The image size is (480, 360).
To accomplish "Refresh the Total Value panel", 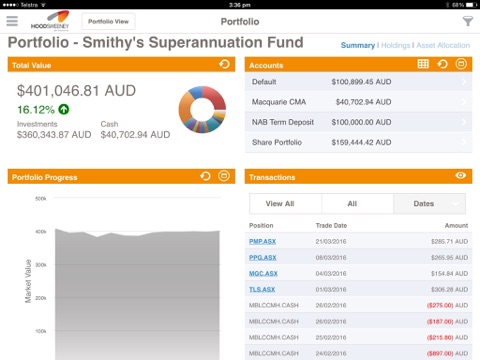I will [224, 64].
